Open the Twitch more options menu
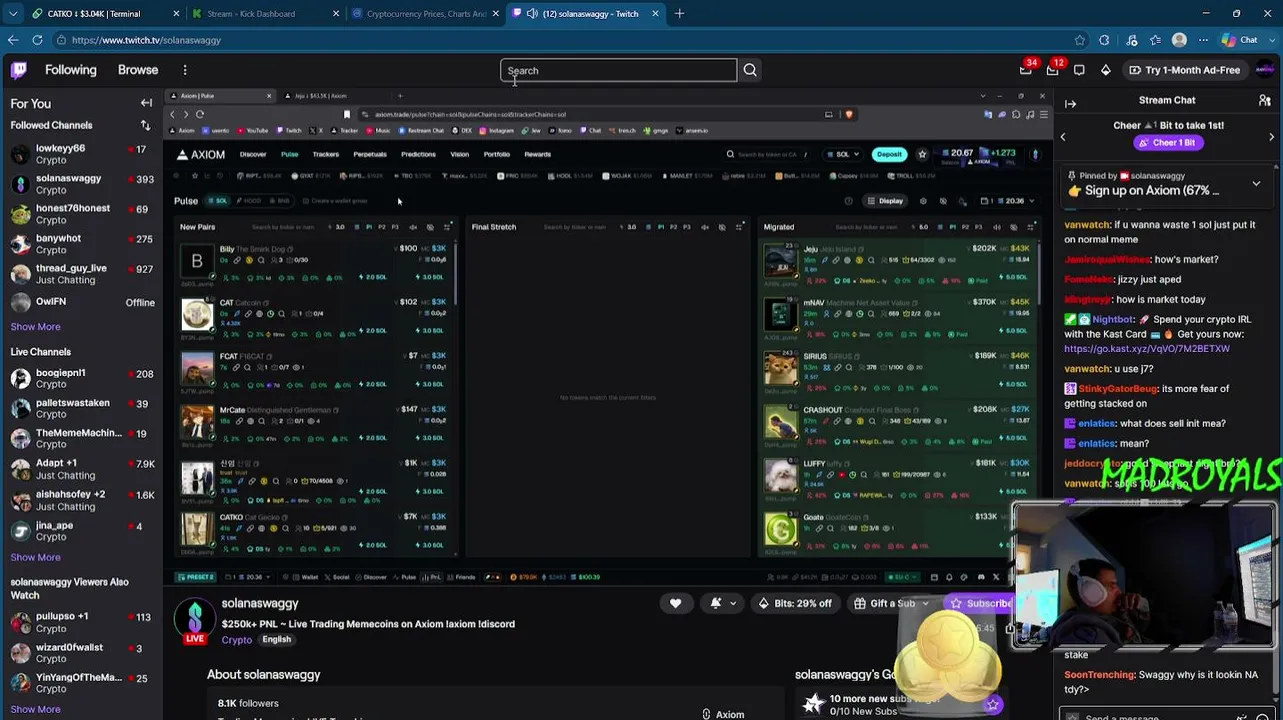Viewport: 1283px width, 720px height. pyautogui.click(x=185, y=70)
